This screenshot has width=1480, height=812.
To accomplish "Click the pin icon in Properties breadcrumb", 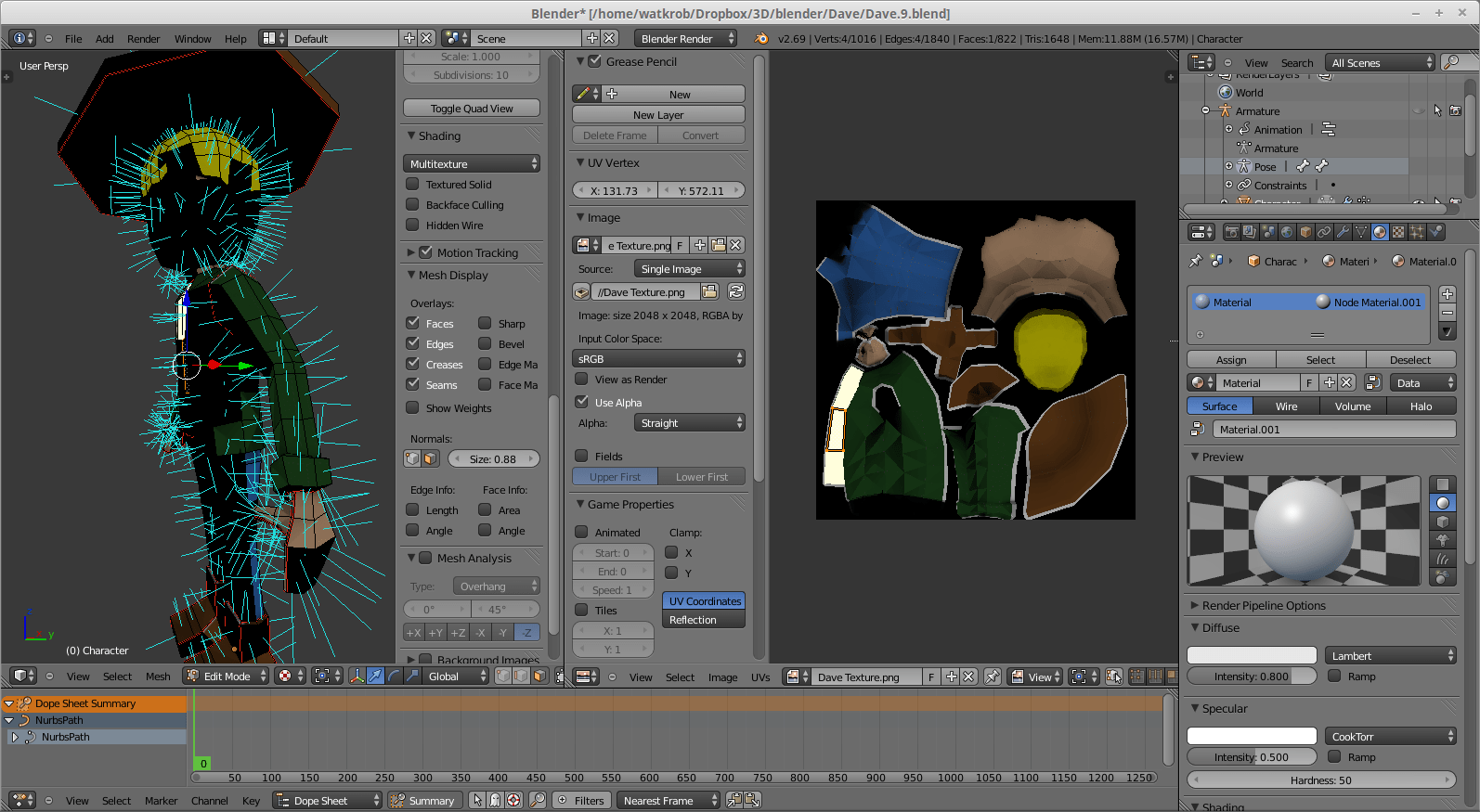I will 1196,262.
